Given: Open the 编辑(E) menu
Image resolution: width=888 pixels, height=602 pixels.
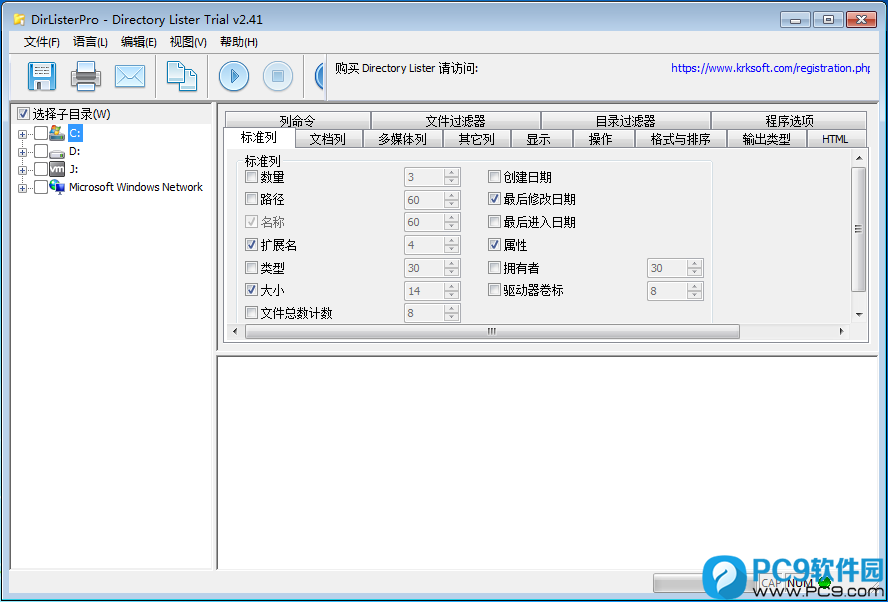Looking at the screenshot, I should pos(139,42).
